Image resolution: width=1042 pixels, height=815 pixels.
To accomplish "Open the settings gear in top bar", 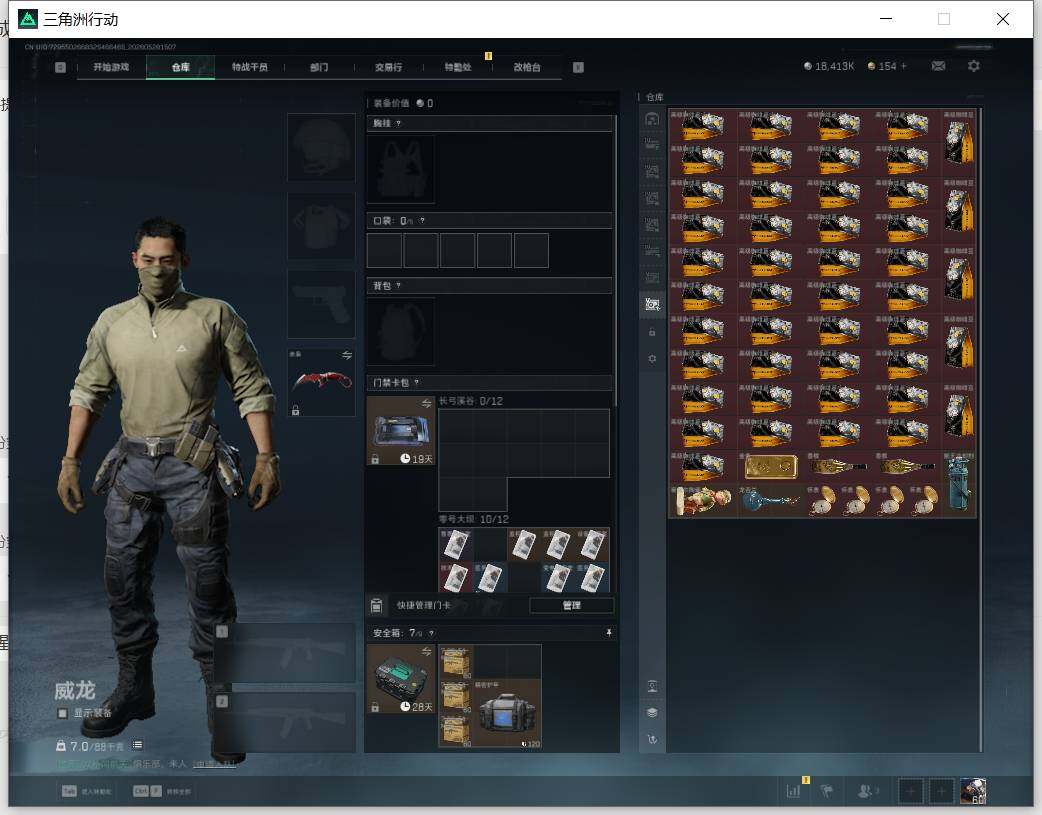I will coord(974,66).
